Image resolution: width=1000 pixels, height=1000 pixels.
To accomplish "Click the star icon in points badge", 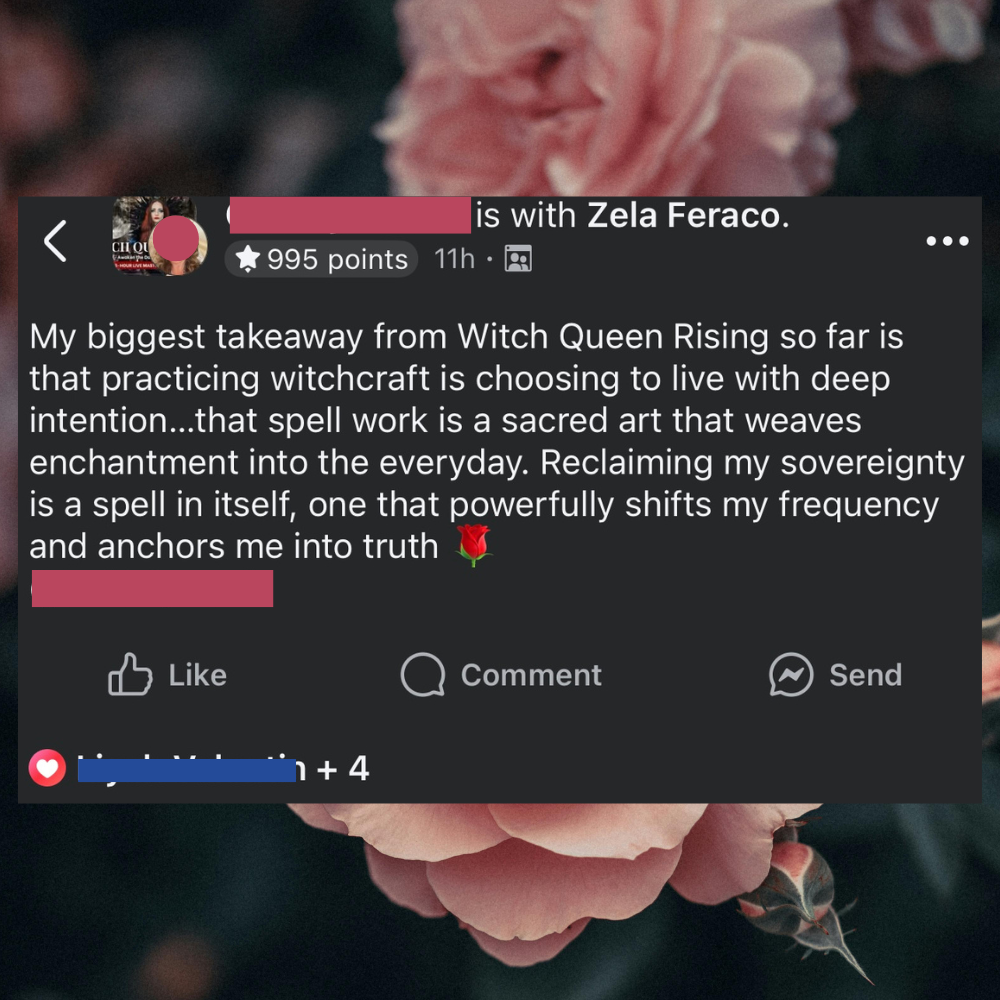I will click(247, 259).
